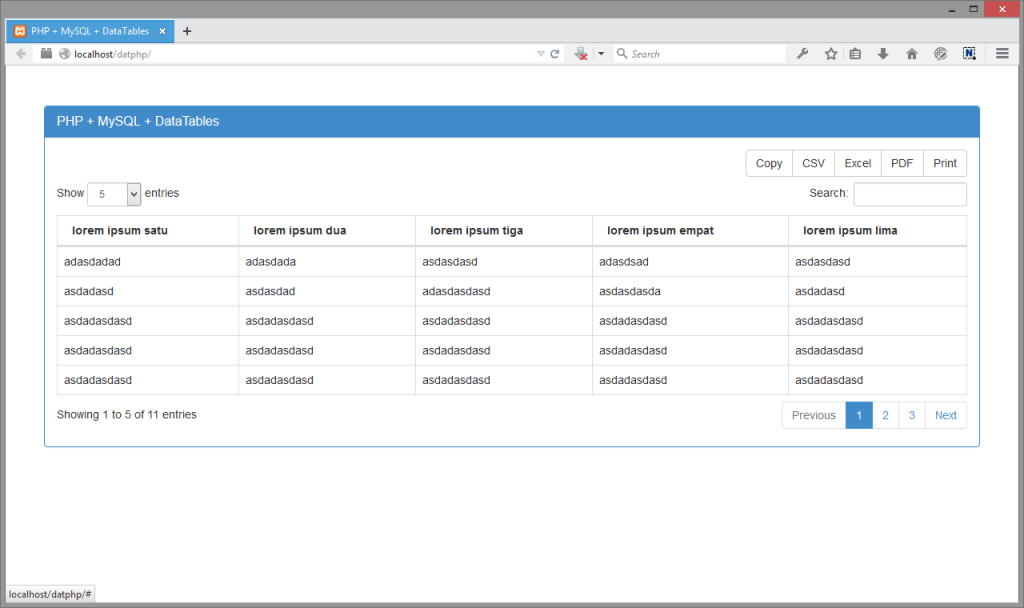1024x608 pixels.
Task: Click the globe icon on the toolbar
Action: pos(940,53)
